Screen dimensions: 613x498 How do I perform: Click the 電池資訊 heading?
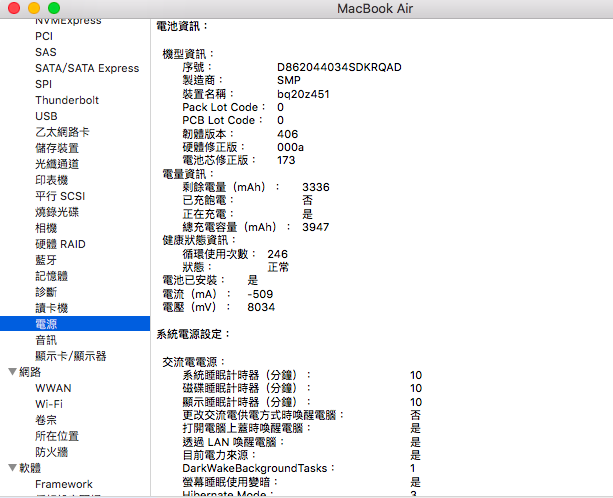point(182,26)
